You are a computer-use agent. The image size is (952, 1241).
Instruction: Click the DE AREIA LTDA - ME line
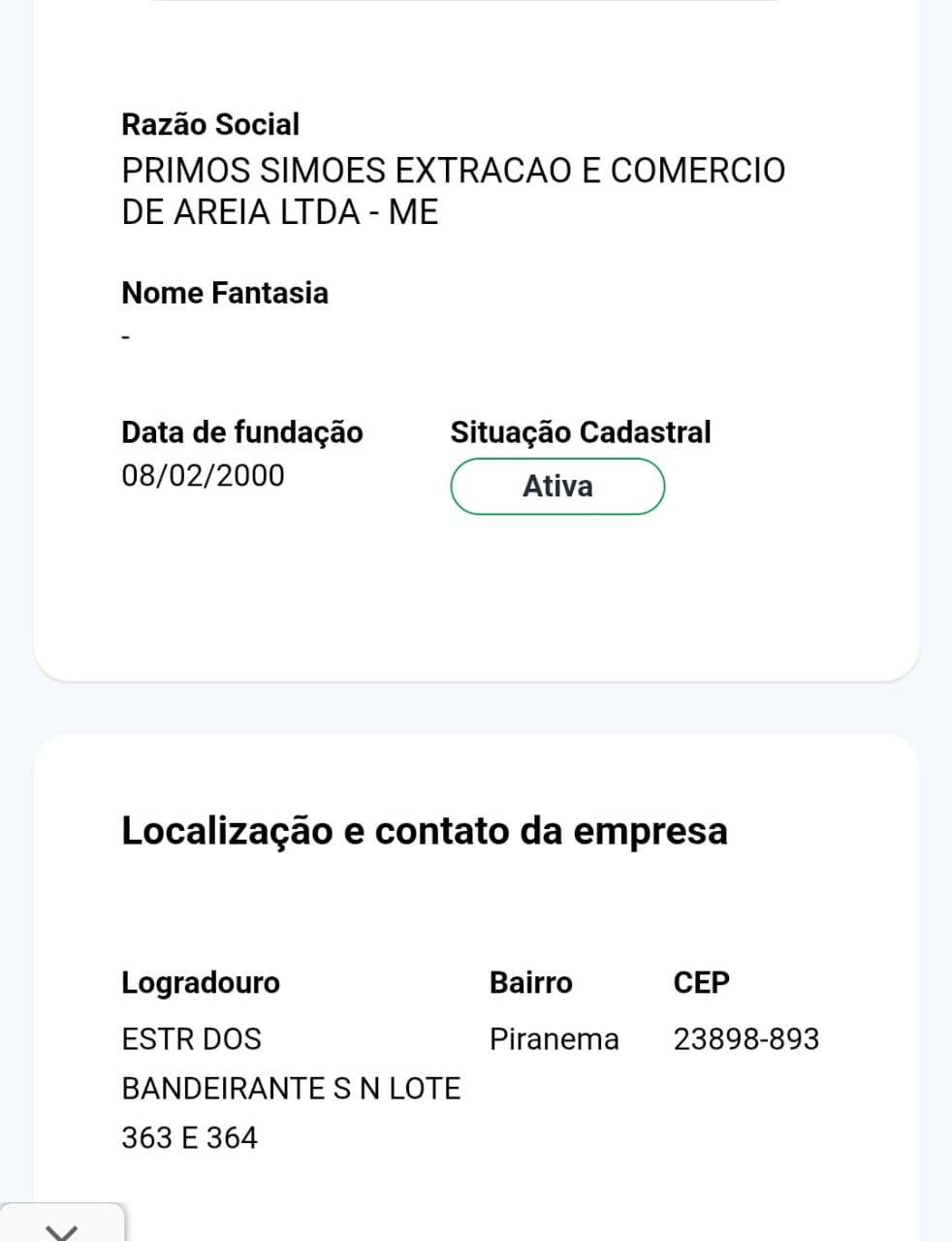point(279,211)
